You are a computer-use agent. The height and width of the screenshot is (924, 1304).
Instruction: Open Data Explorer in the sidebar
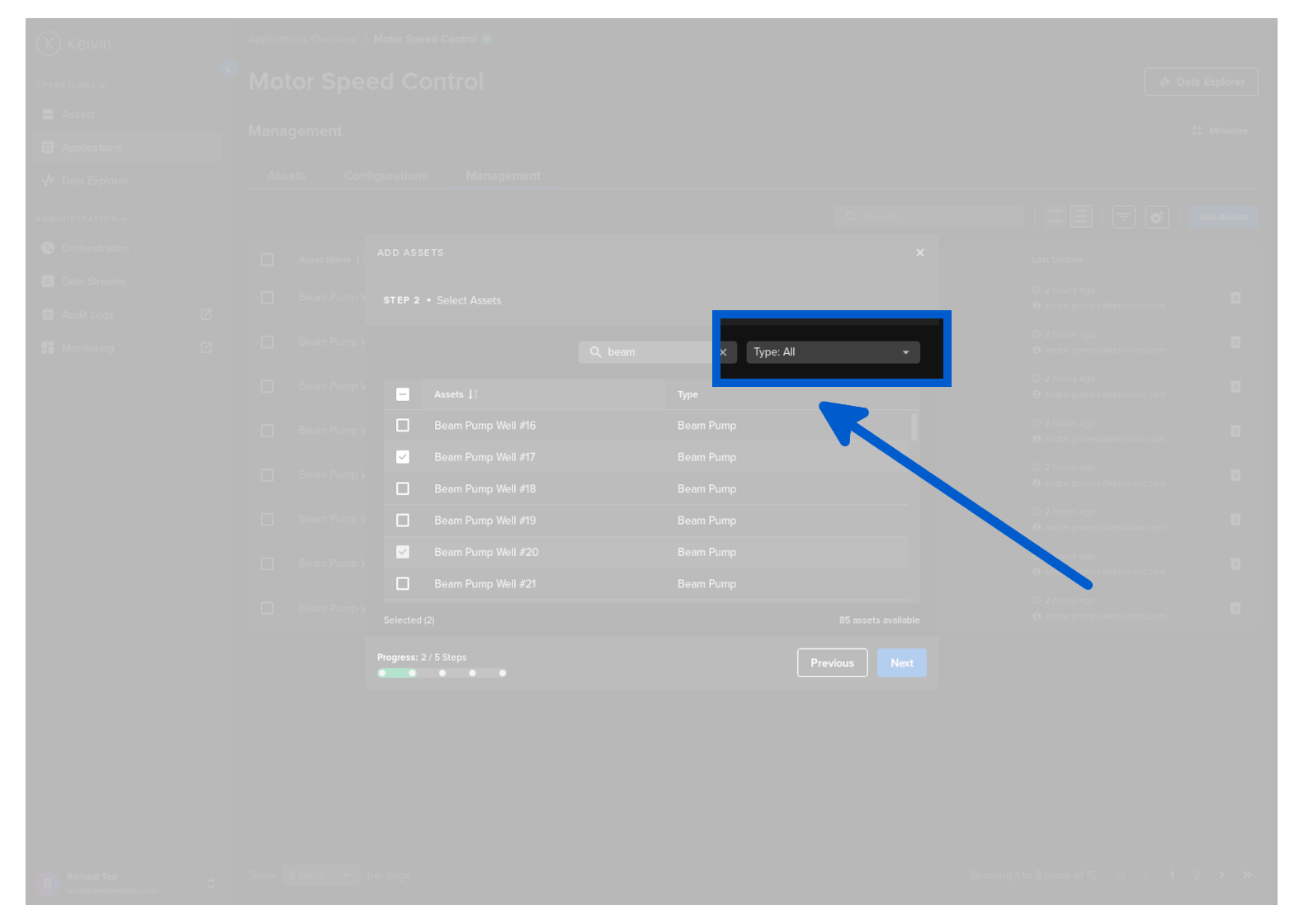coord(94,181)
